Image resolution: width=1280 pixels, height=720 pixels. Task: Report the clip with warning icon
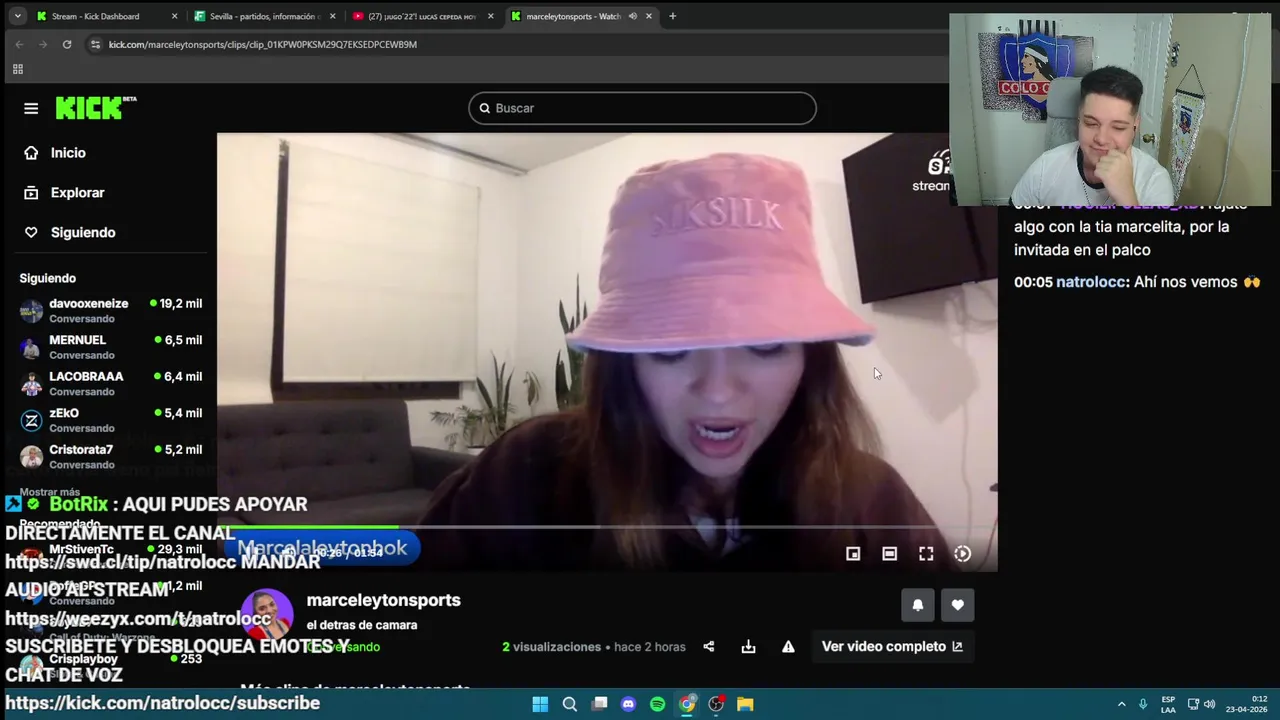788,647
